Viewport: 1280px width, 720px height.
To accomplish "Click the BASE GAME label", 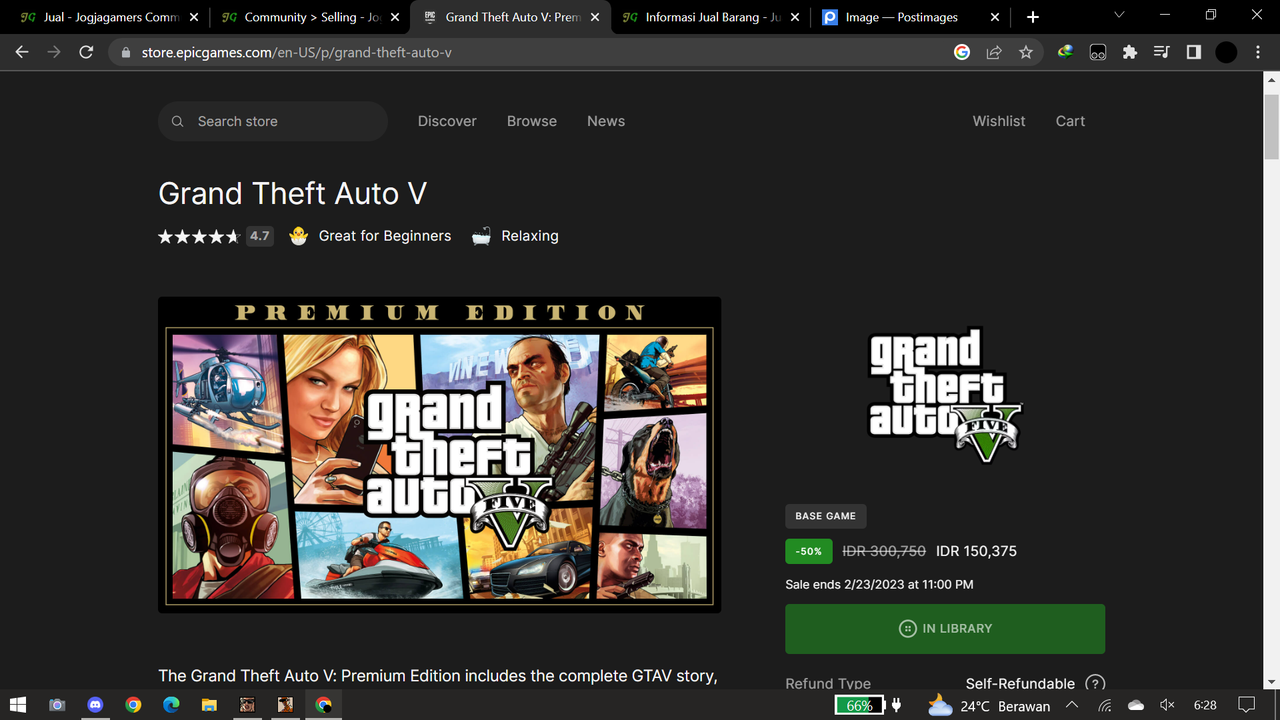I will [826, 516].
